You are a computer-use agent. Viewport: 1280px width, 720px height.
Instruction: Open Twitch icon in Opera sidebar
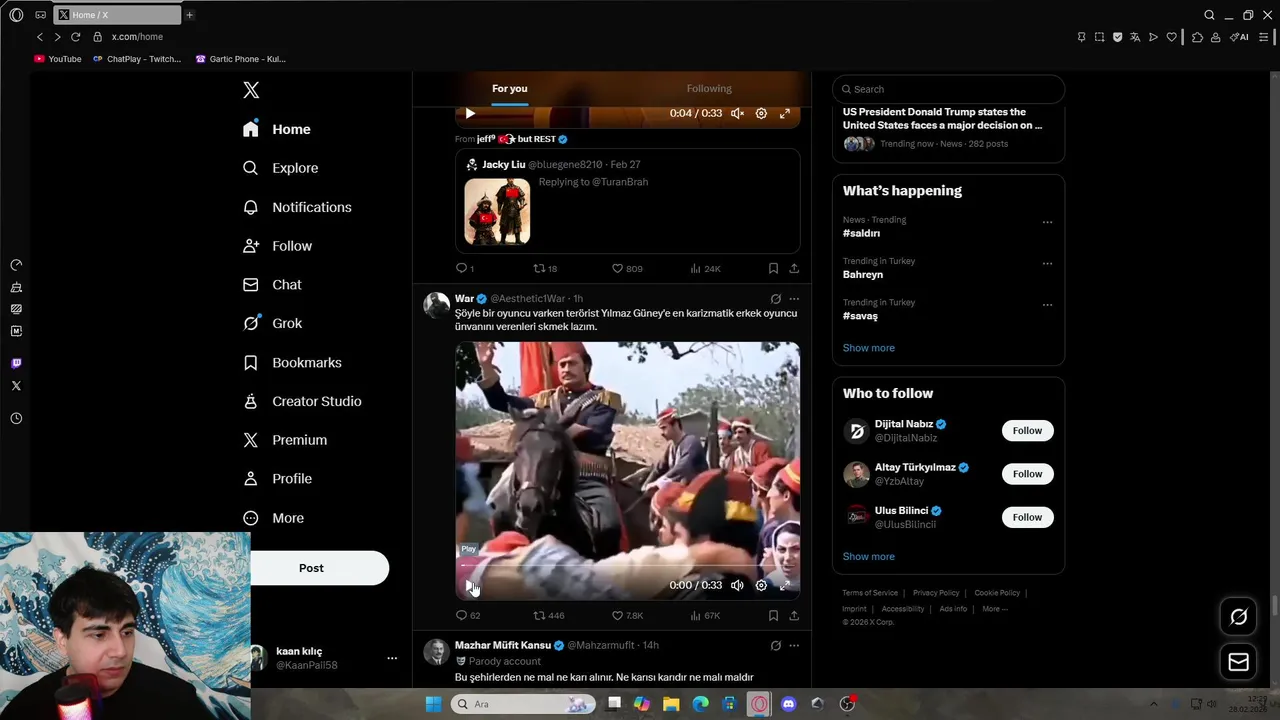pos(16,363)
